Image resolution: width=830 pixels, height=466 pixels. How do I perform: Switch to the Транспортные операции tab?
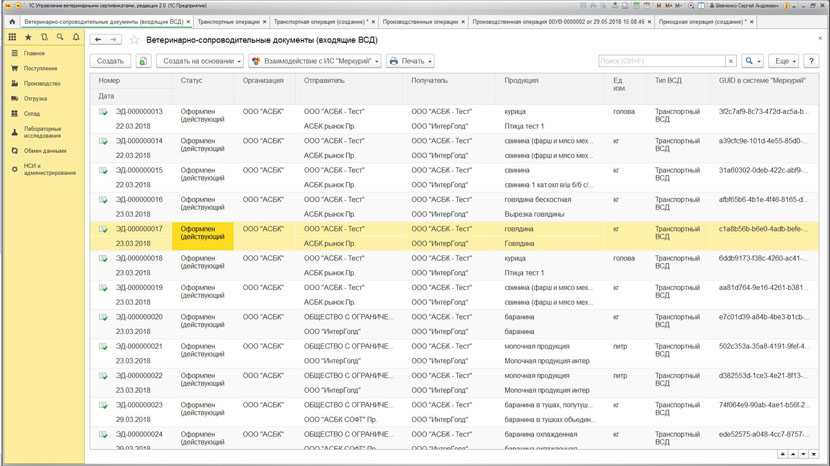click(229, 22)
